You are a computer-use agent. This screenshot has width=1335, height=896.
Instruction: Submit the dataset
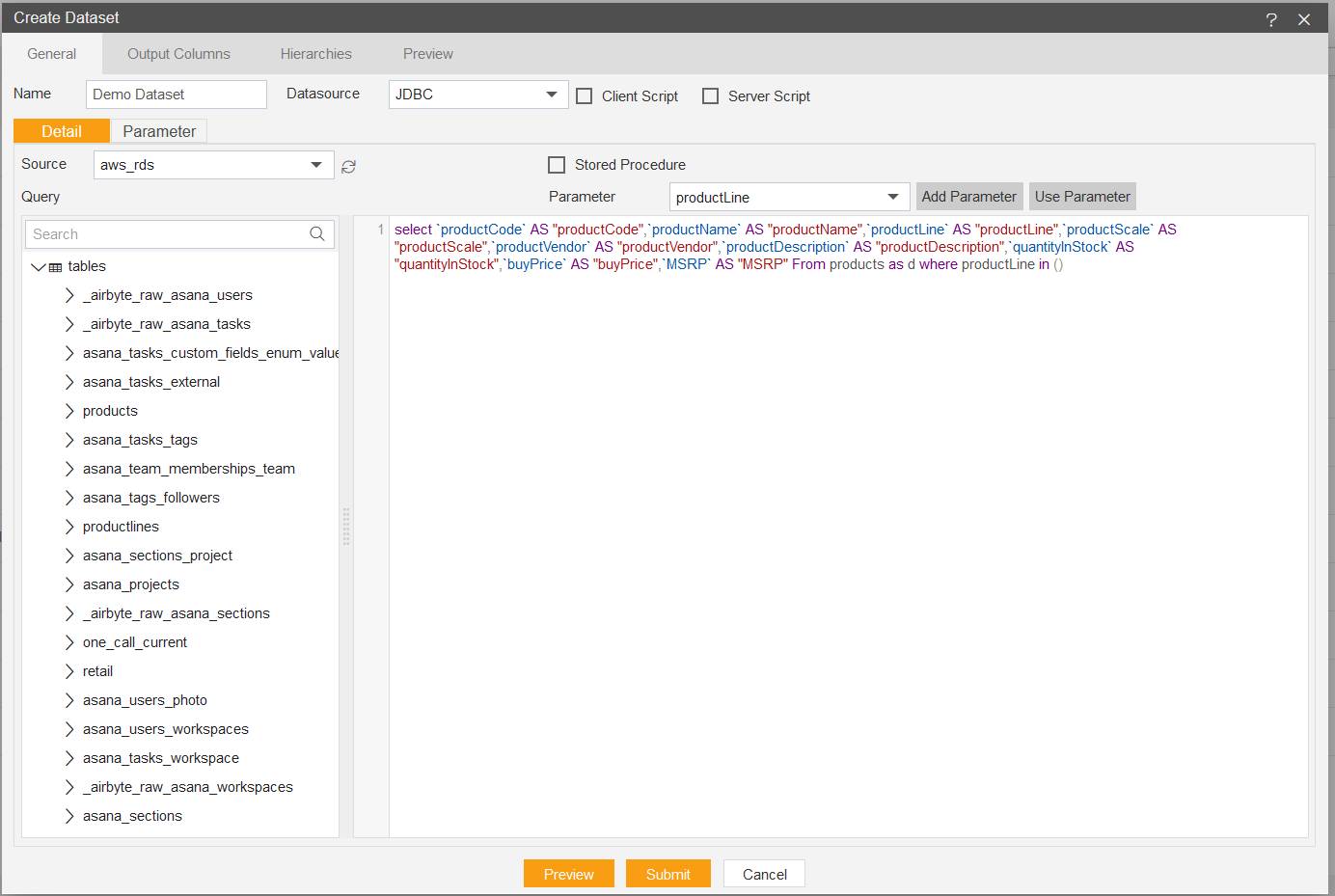click(x=668, y=874)
